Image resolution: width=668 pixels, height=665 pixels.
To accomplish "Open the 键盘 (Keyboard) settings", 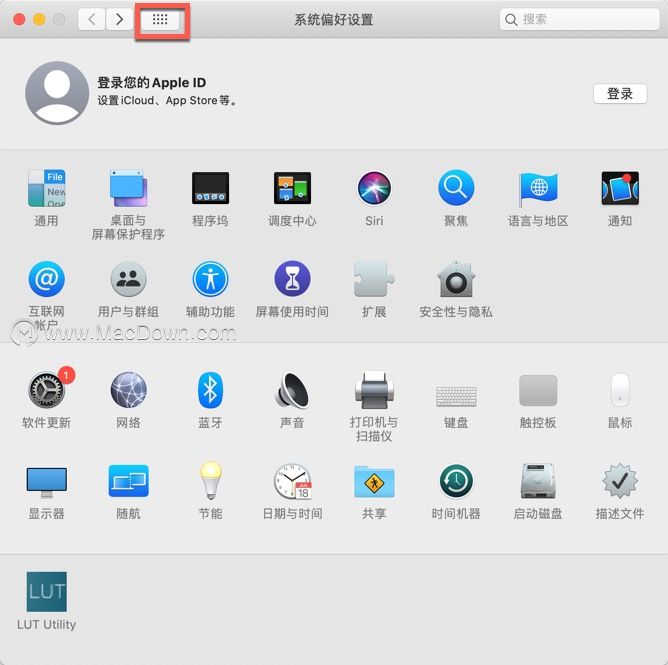I will coord(456,396).
